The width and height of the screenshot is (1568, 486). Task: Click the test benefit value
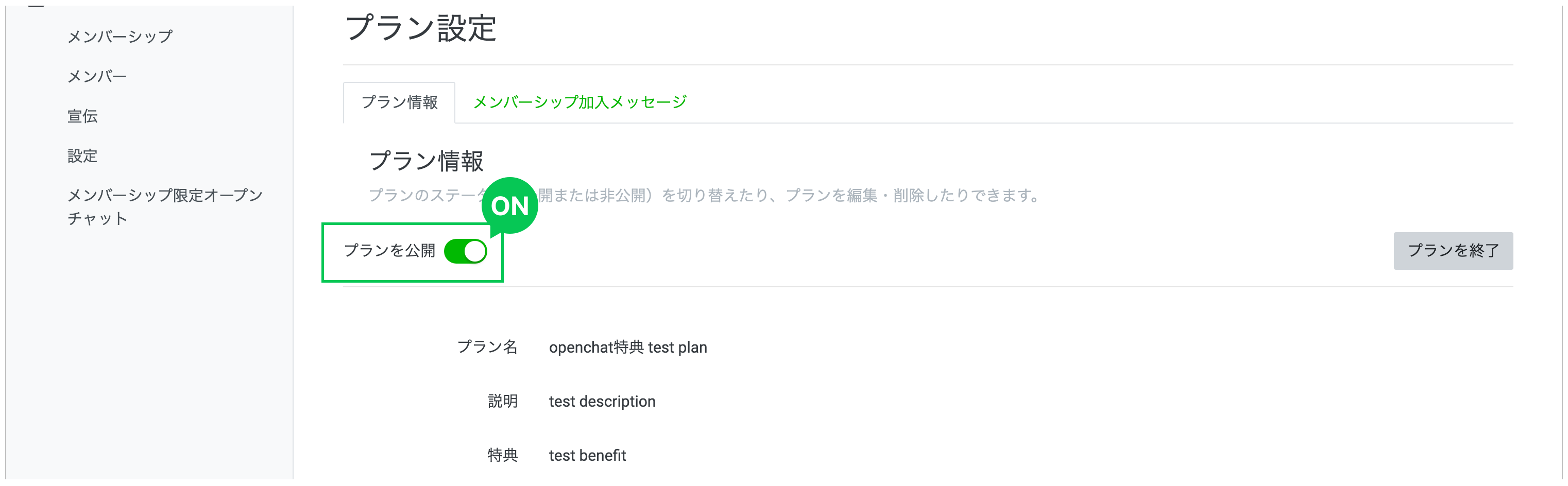point(587,456)
